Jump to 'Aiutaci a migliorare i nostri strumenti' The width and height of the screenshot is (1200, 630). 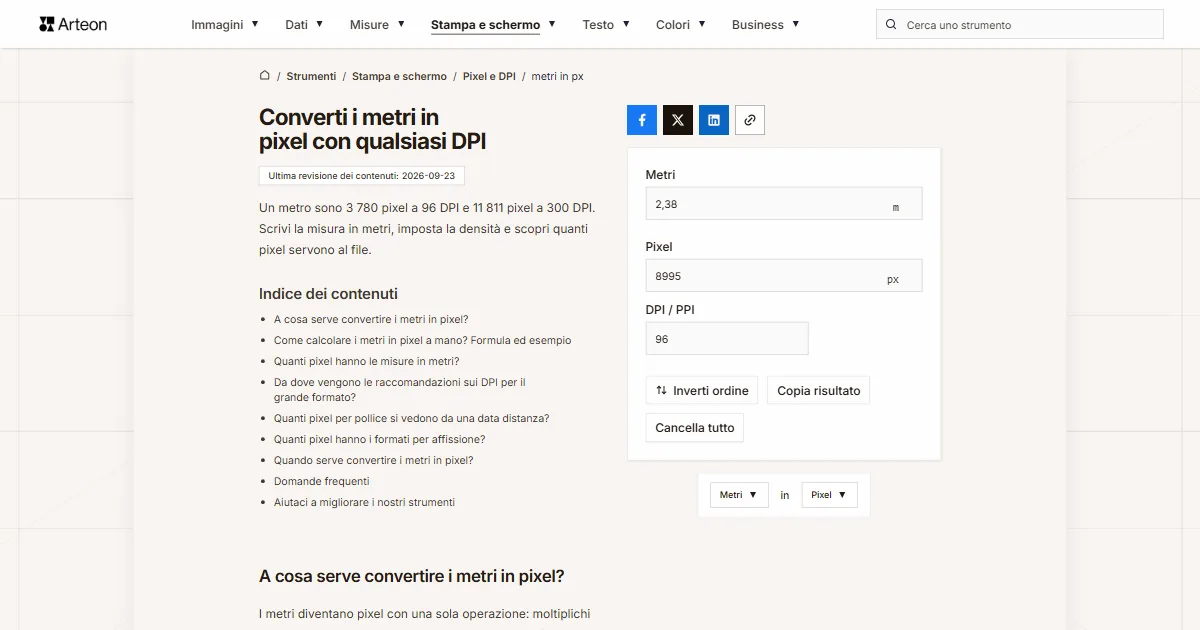click(364, 503)
